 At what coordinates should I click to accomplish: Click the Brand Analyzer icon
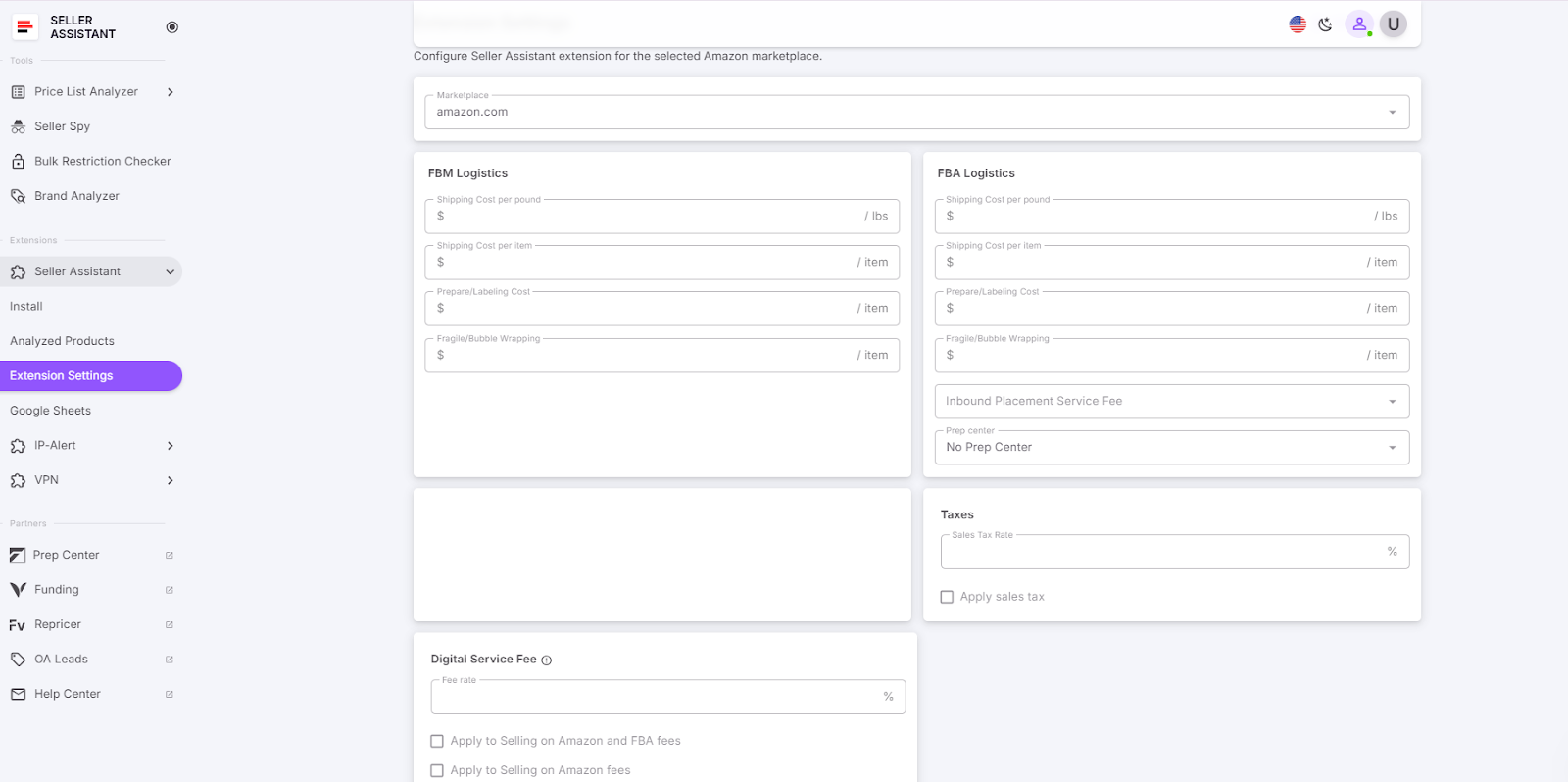click(18, 196)
